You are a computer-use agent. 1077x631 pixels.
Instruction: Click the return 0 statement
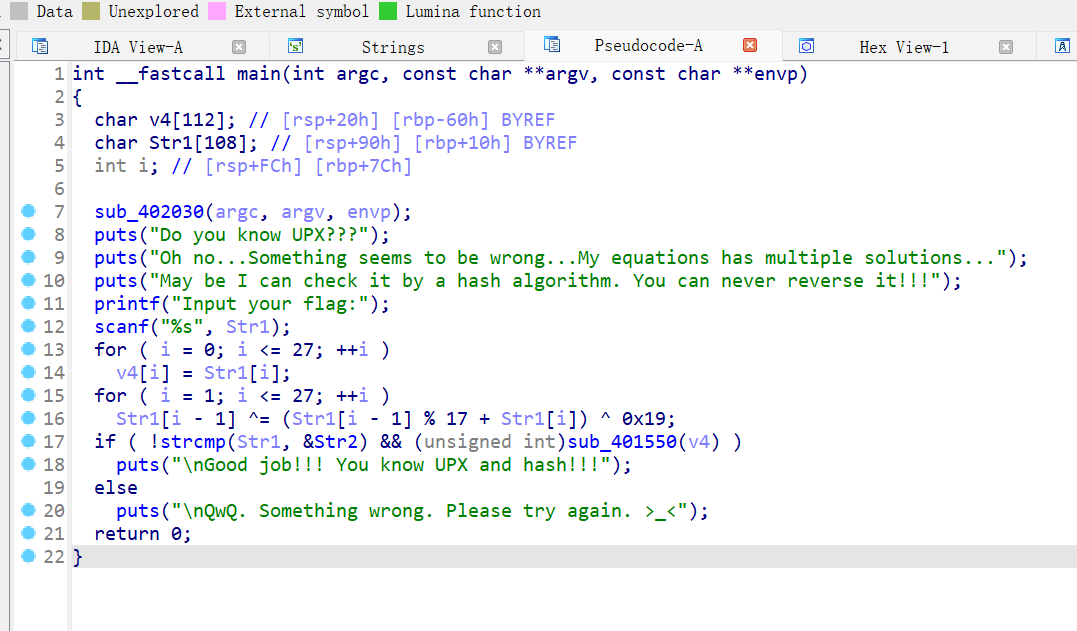click(142, 534)
